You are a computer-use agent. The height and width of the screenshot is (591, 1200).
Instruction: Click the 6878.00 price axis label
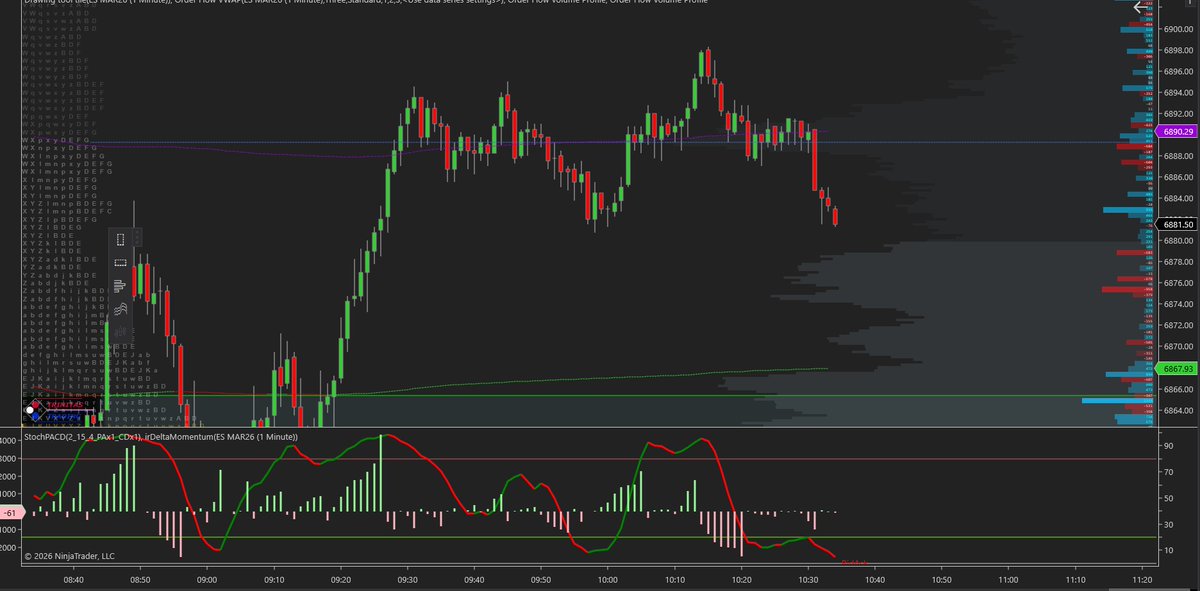point(1178,262)
